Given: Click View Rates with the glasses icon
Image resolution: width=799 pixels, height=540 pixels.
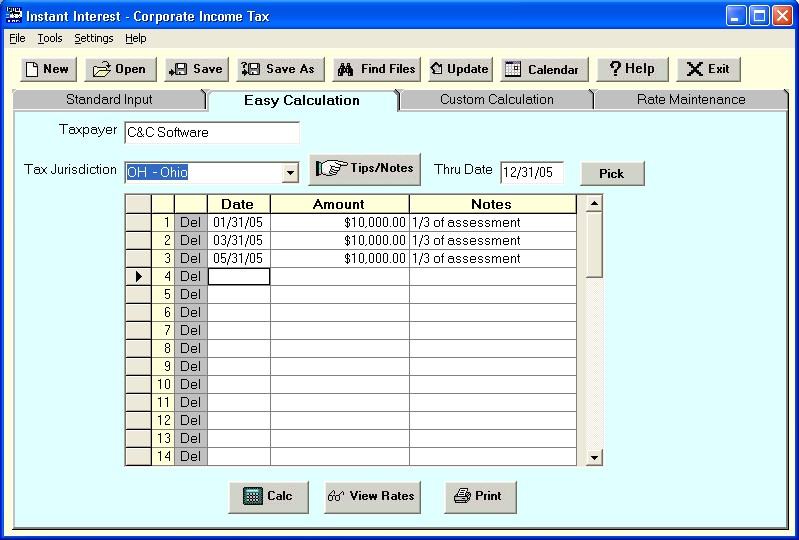Looking at the screenshot, I should [x=372, y=496].
